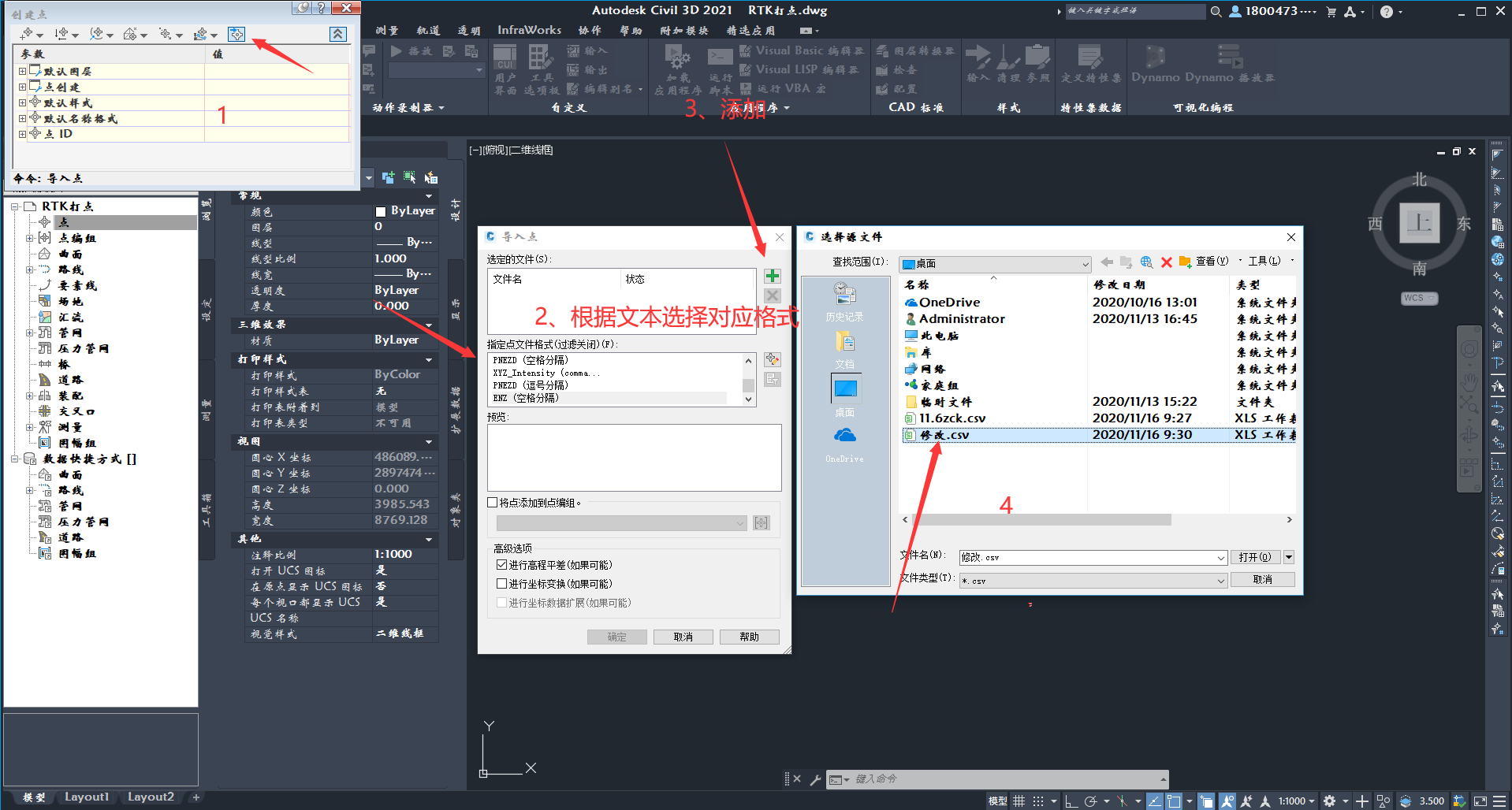Open help for the 创建点 toolbar

pyautogui.click(x=321, y=8)
